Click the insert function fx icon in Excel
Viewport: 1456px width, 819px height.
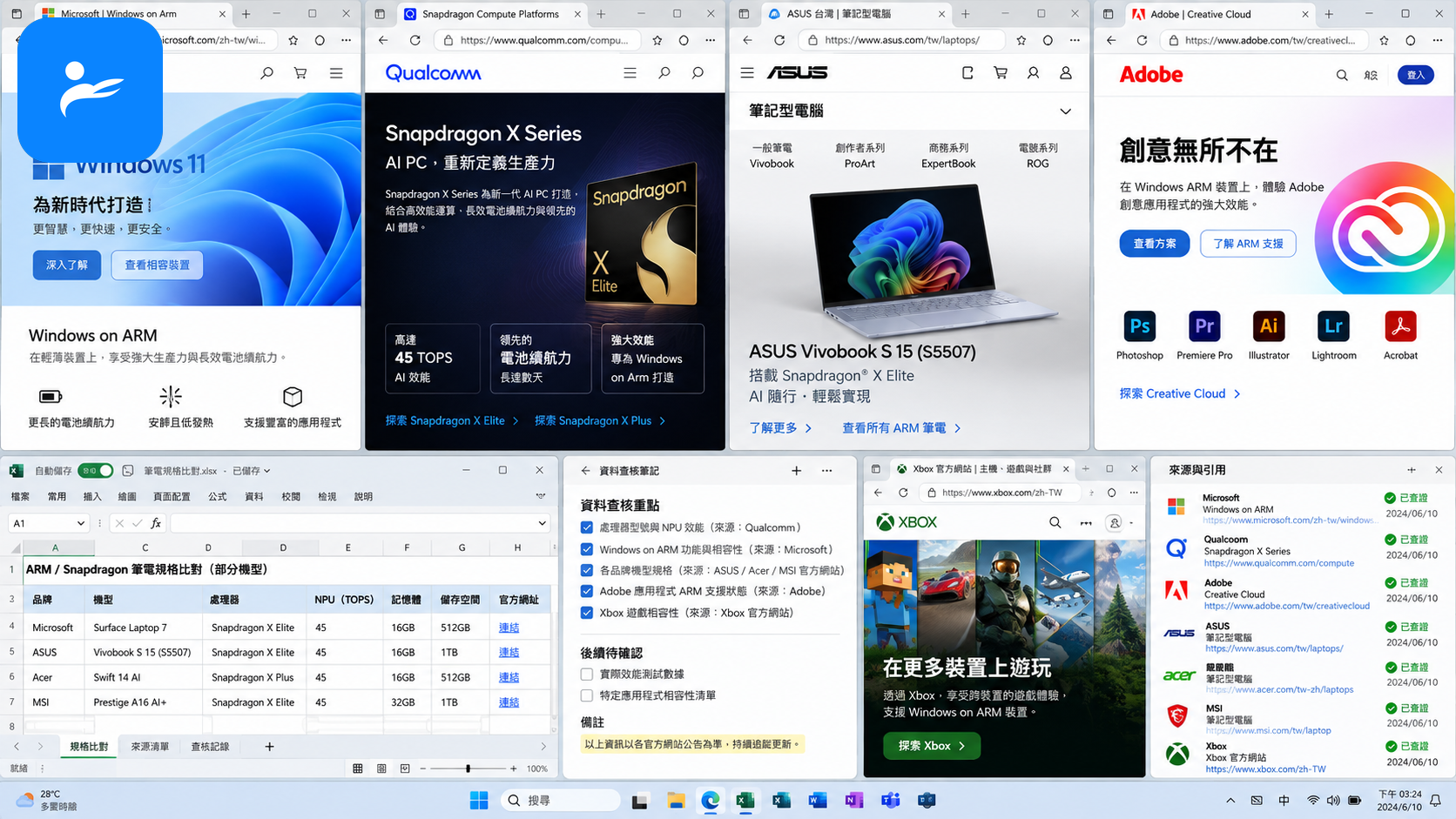tap(156, 523)
